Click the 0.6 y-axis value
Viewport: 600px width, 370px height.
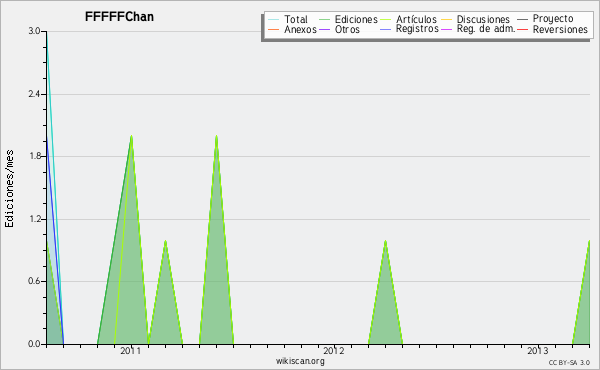tap(34, 281)
